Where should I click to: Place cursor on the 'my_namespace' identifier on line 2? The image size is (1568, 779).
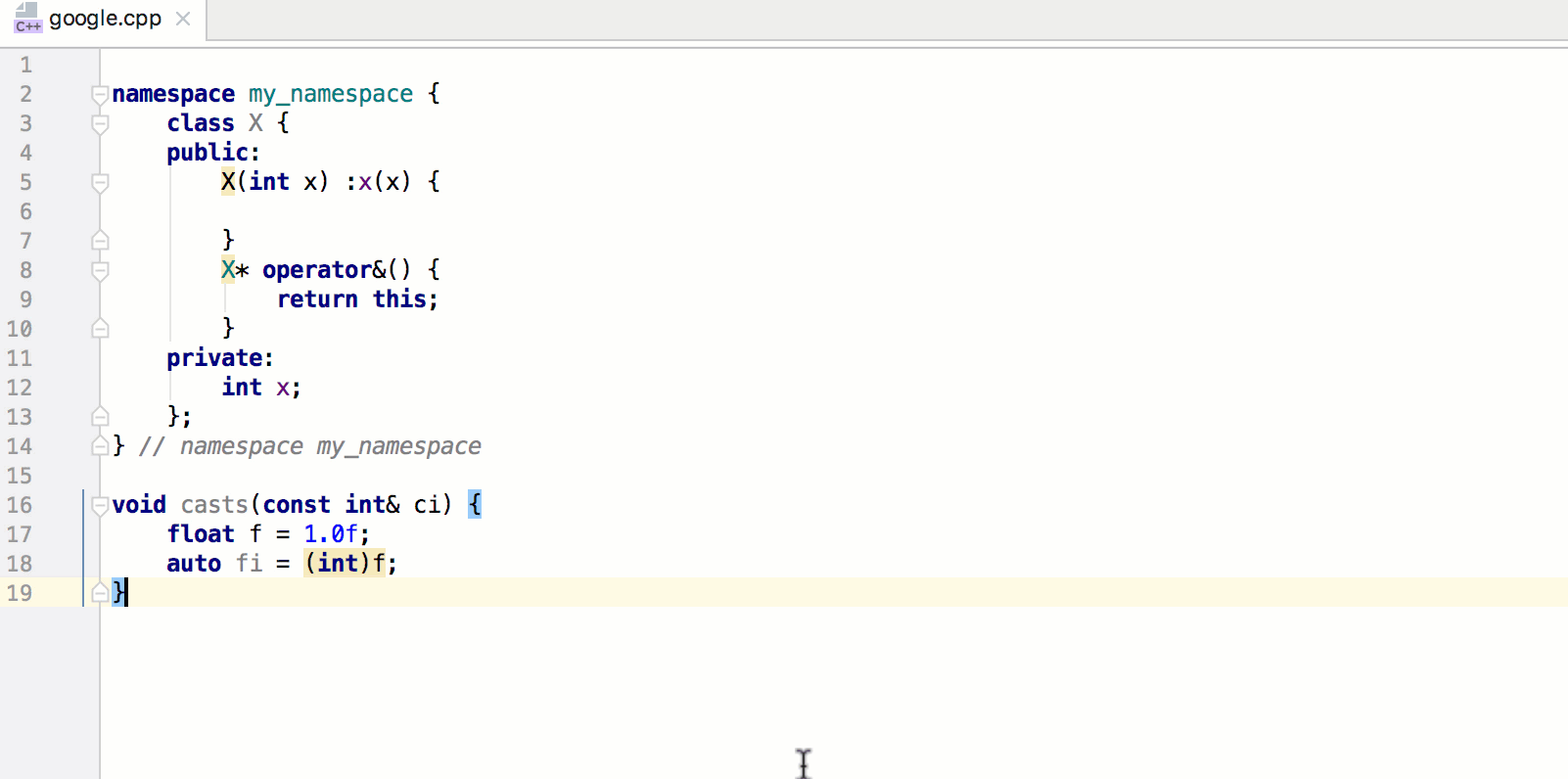[331, 94]
